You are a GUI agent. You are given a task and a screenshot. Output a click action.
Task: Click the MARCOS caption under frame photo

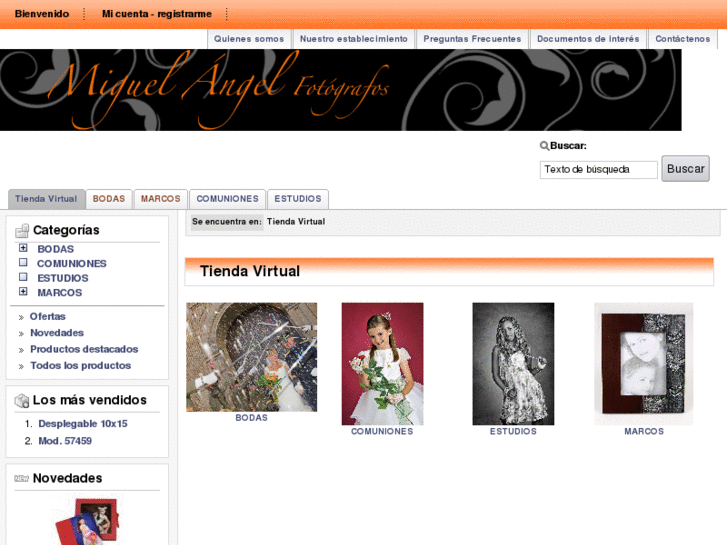tap(644, 431)
